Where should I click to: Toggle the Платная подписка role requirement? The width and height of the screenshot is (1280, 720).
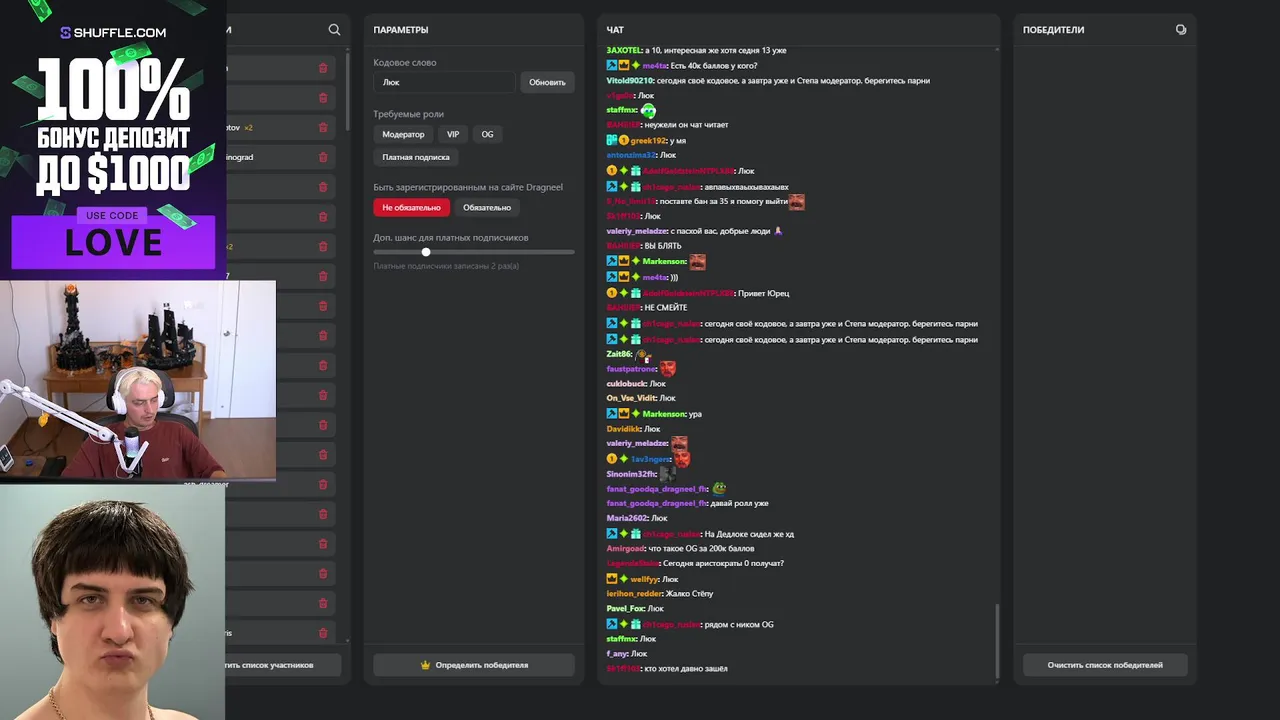(x=416, y=157)
